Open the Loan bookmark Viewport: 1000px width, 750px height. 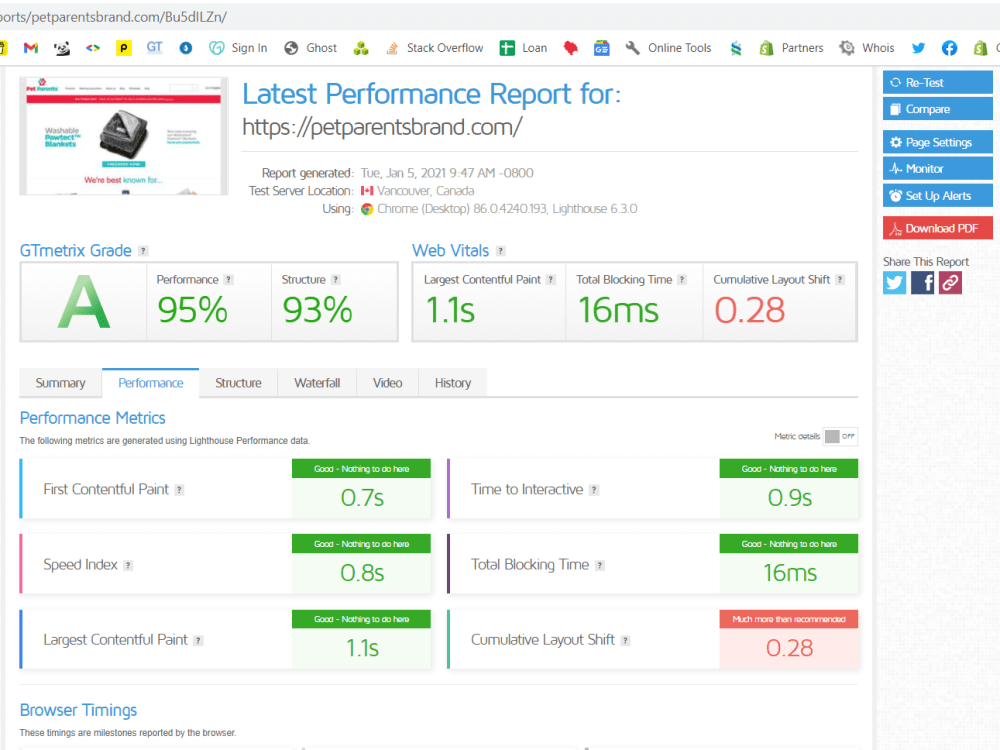pos(524,48)
